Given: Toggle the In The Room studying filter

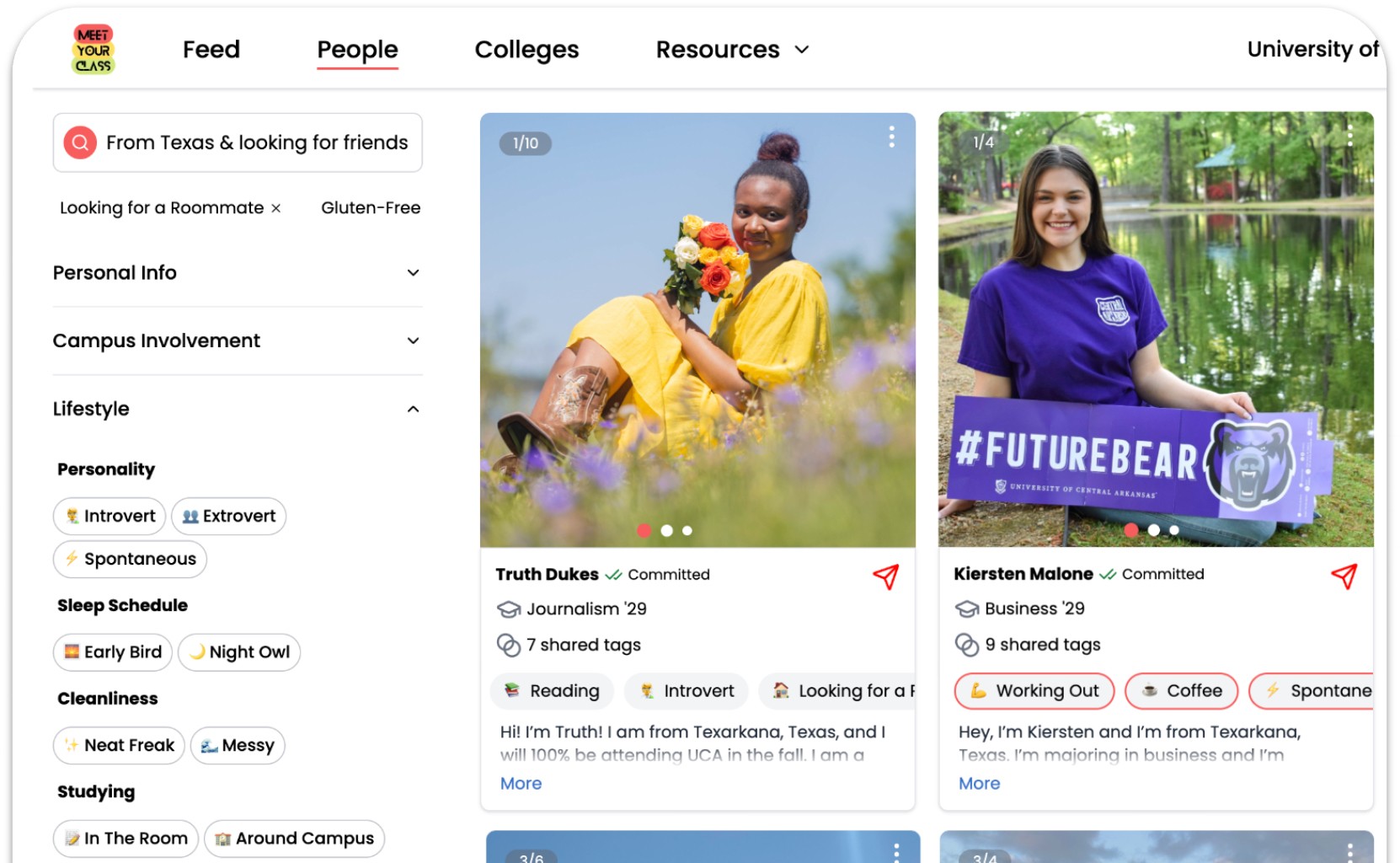Looking at the screenshot, I should (126, 839).
